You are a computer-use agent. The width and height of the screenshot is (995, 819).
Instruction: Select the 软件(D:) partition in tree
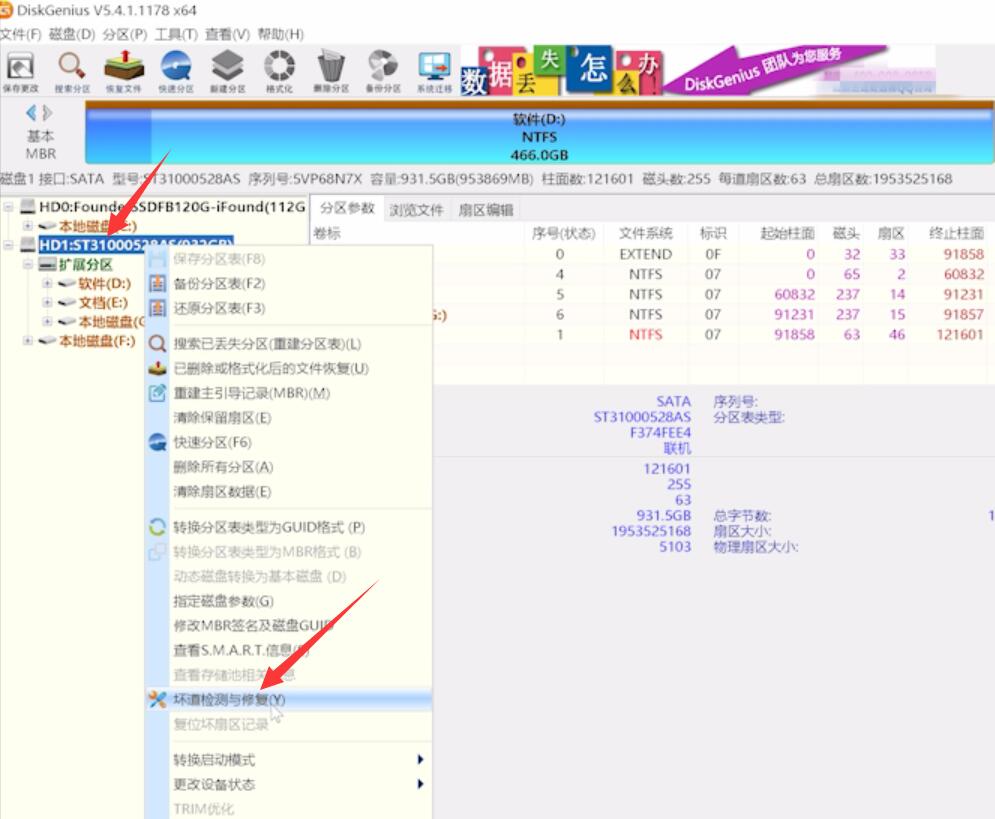(x=104, y=283)
